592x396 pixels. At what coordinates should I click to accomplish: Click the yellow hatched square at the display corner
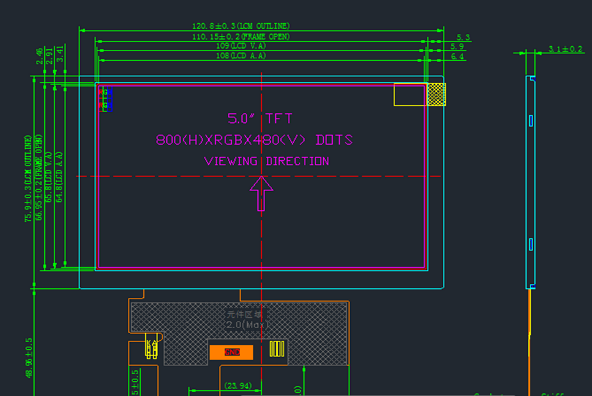tap(436, 94)
